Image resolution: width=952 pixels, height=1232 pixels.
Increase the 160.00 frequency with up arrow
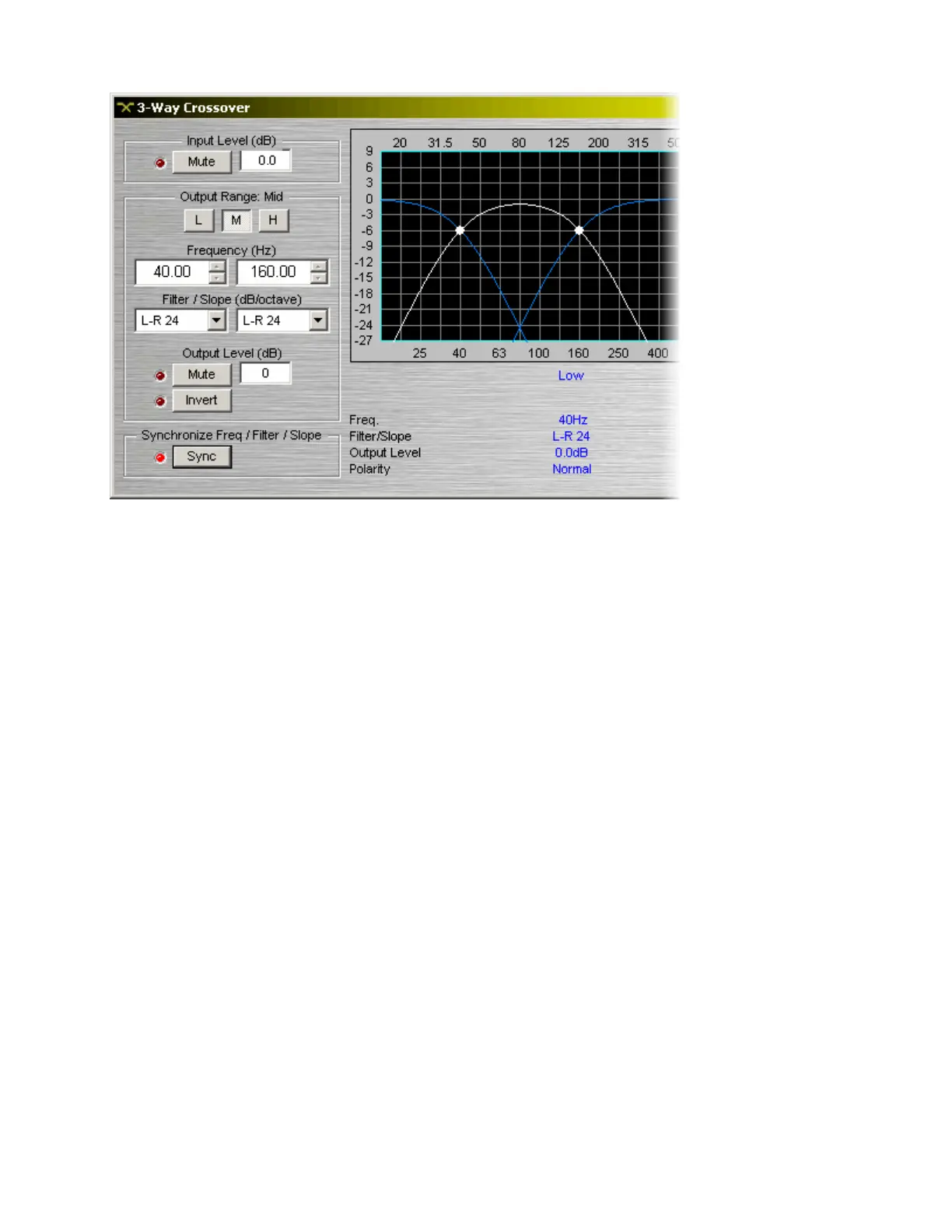(x=319, y=266)
